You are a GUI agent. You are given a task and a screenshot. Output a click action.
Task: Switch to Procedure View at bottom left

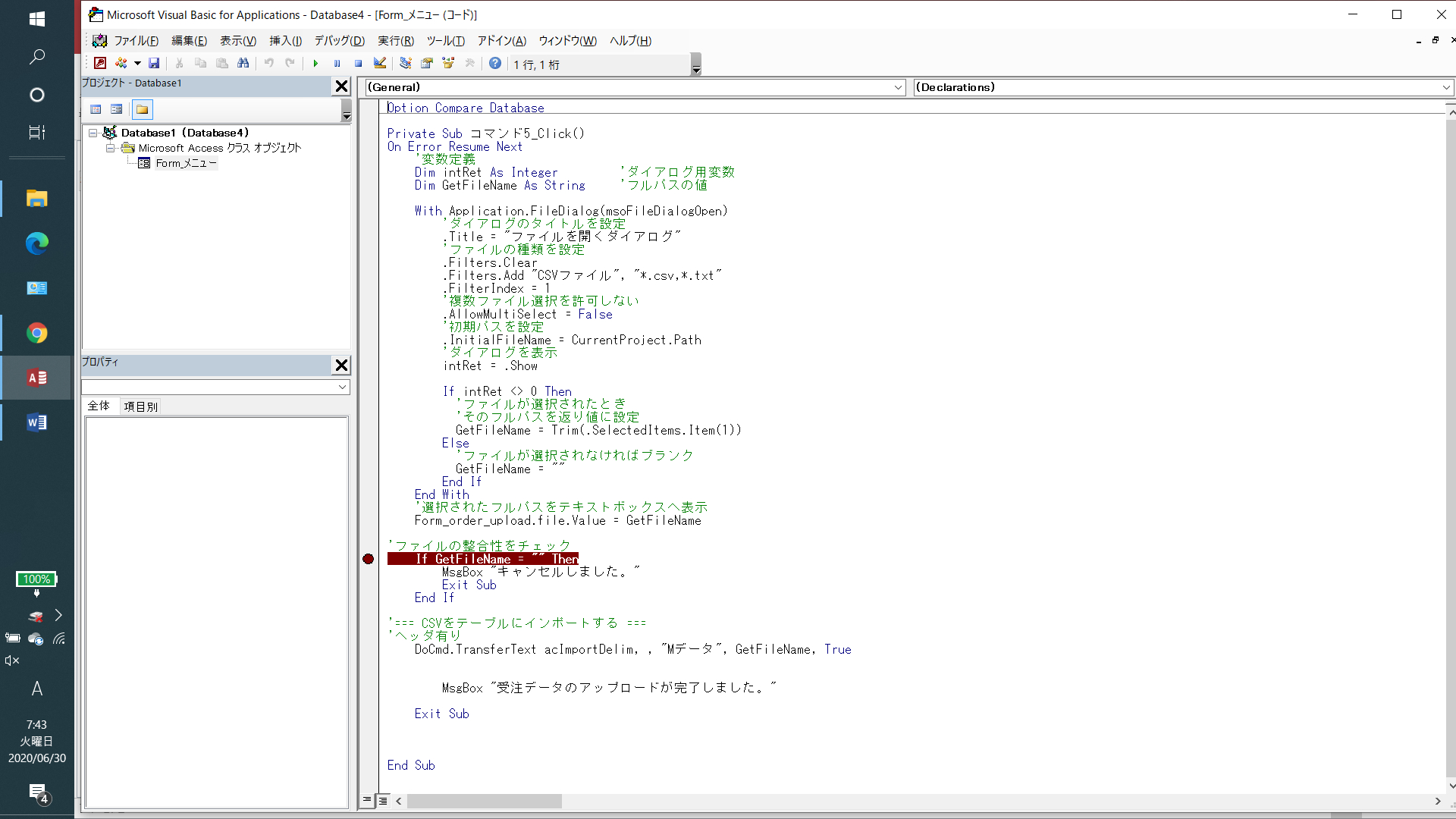[367, 800]
